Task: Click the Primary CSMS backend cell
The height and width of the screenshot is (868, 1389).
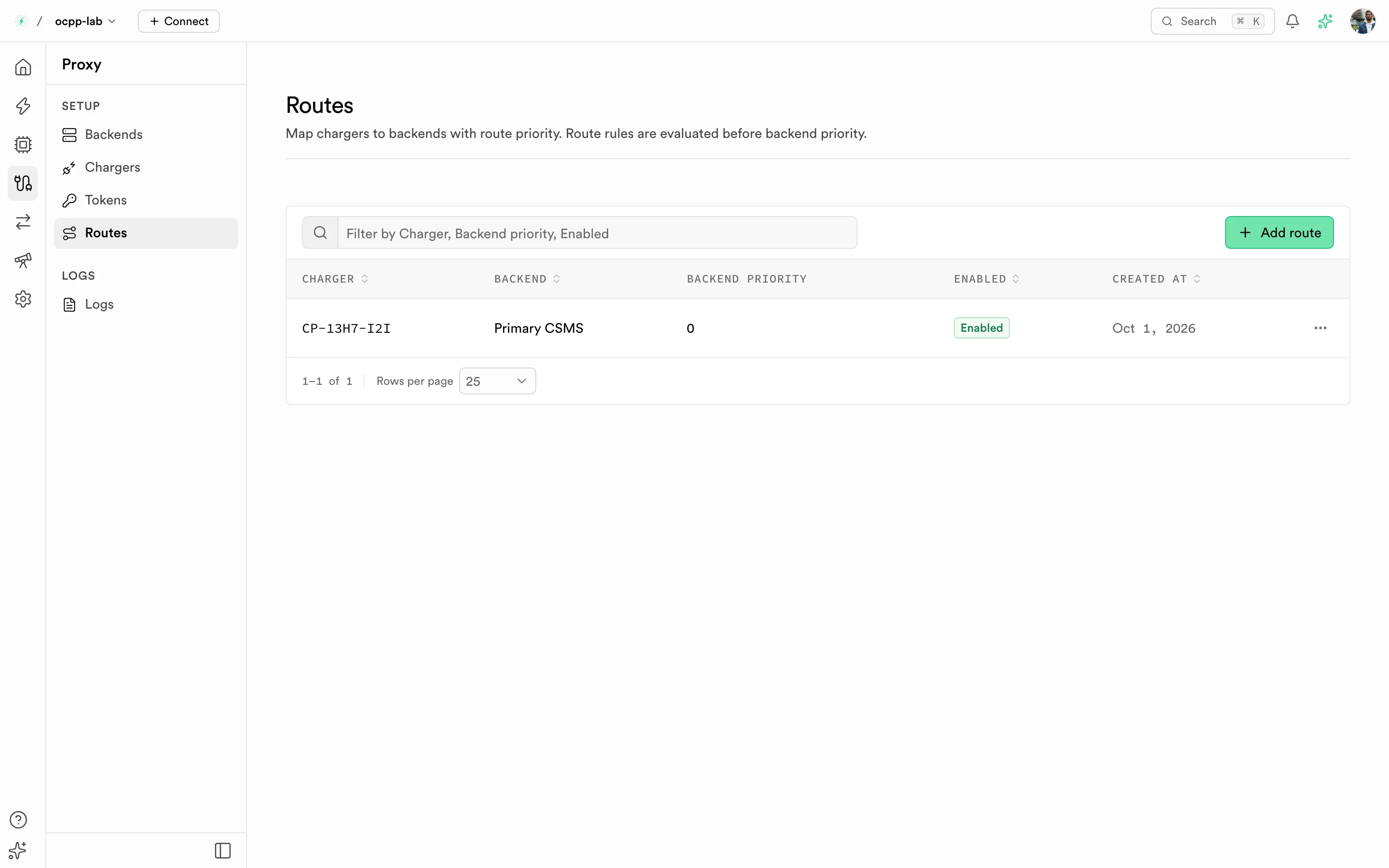Action: pyautogui.click(x=538, y=328)
